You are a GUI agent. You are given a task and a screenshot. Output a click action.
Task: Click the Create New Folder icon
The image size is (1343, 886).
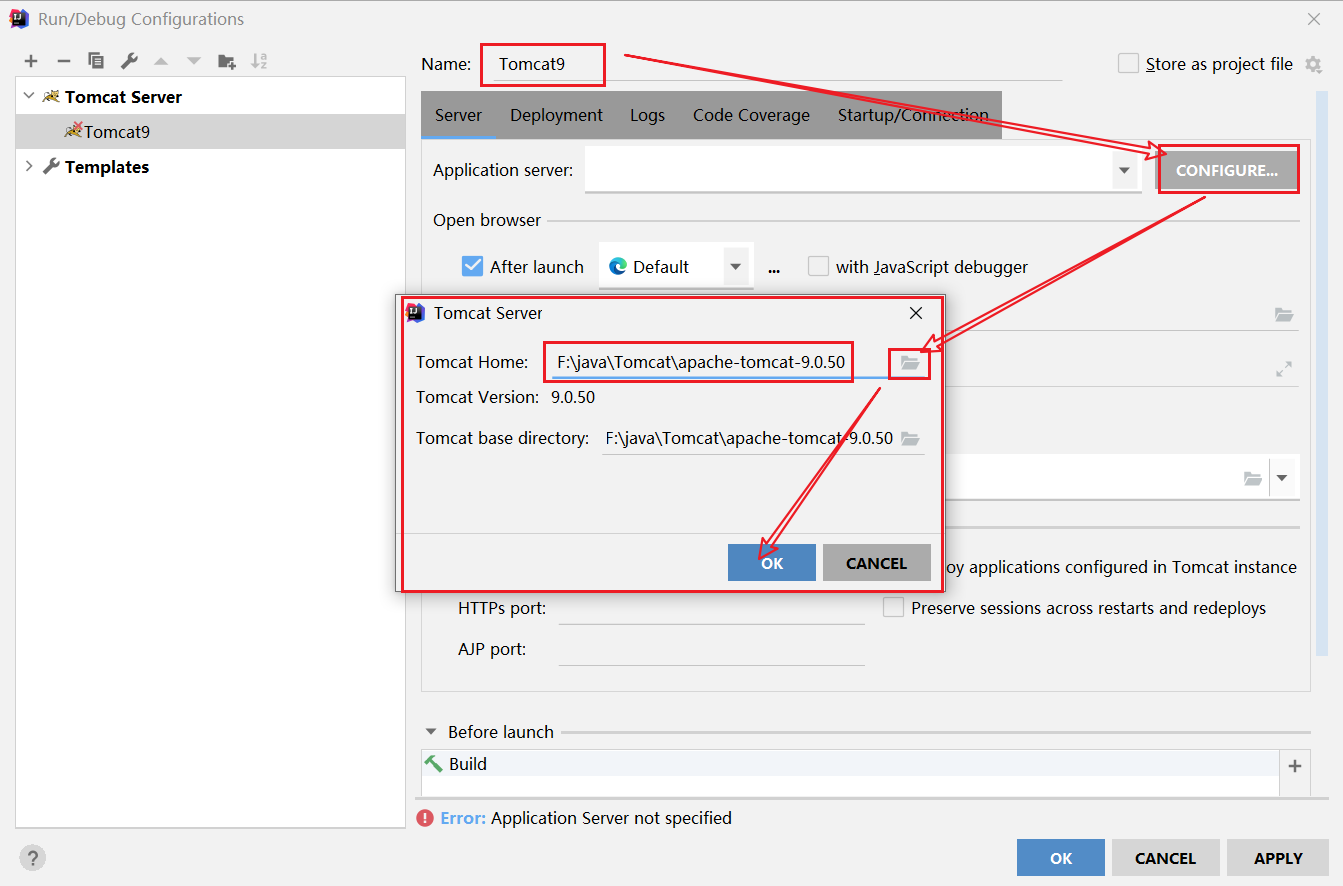(227, 61)
